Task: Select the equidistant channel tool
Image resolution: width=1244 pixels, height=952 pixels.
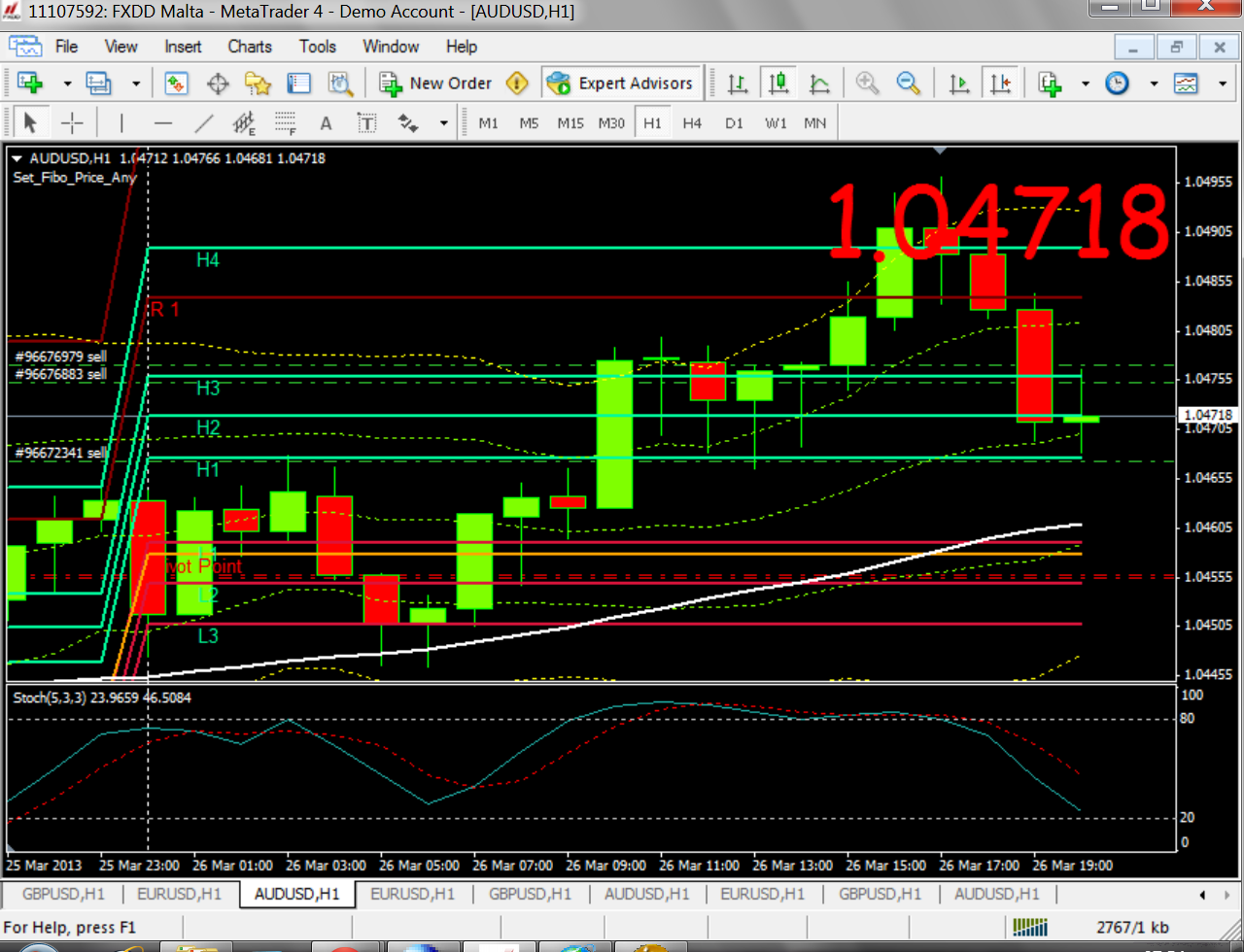Action: click(244, 123)
